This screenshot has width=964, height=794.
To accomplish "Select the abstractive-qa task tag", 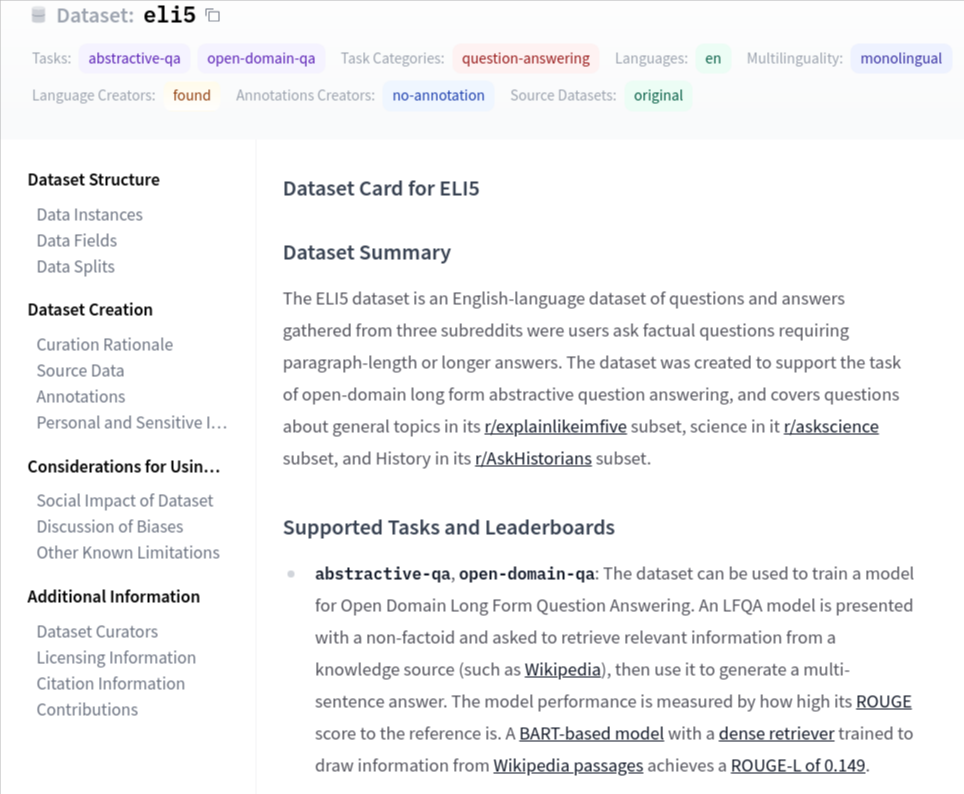I will pos(134,58).
